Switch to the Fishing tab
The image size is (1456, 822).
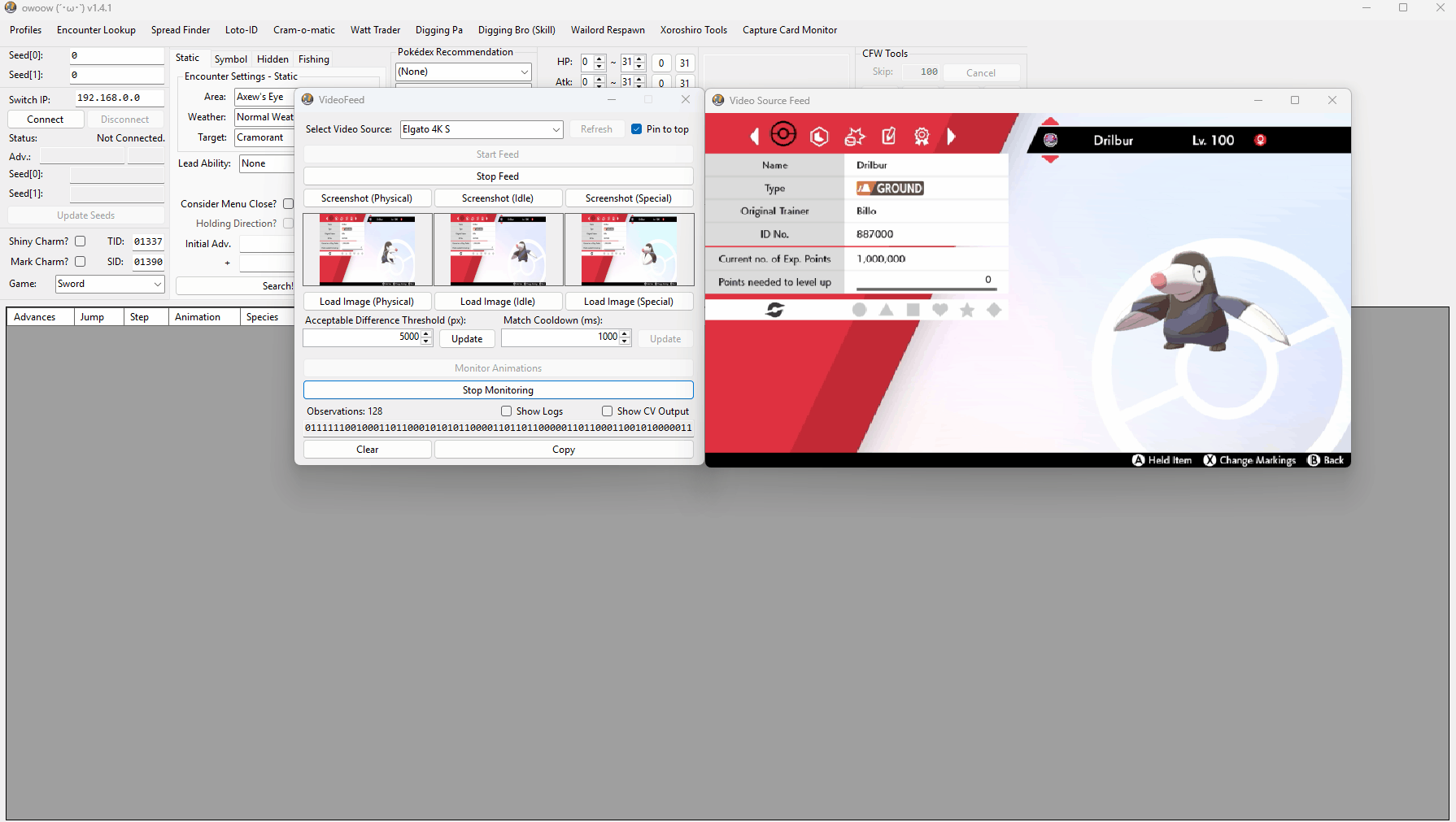[x=314, y=59]
